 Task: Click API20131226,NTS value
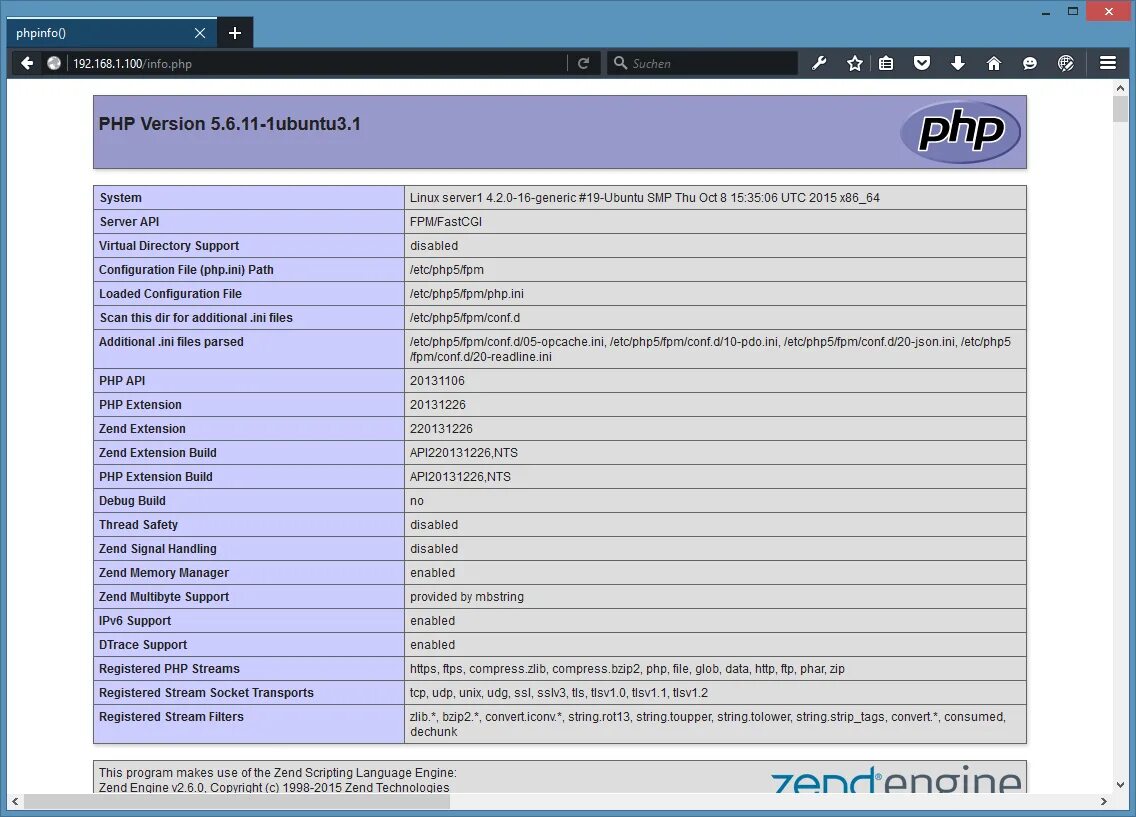click(460, 477)
